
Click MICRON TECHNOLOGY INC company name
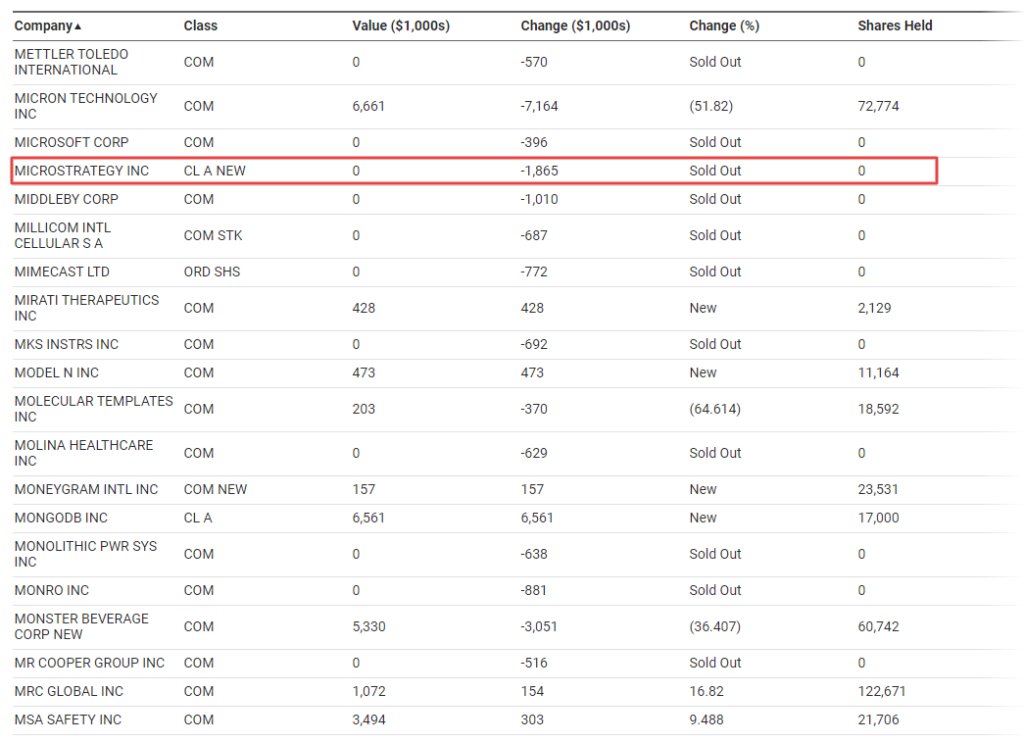click(86, 106)
